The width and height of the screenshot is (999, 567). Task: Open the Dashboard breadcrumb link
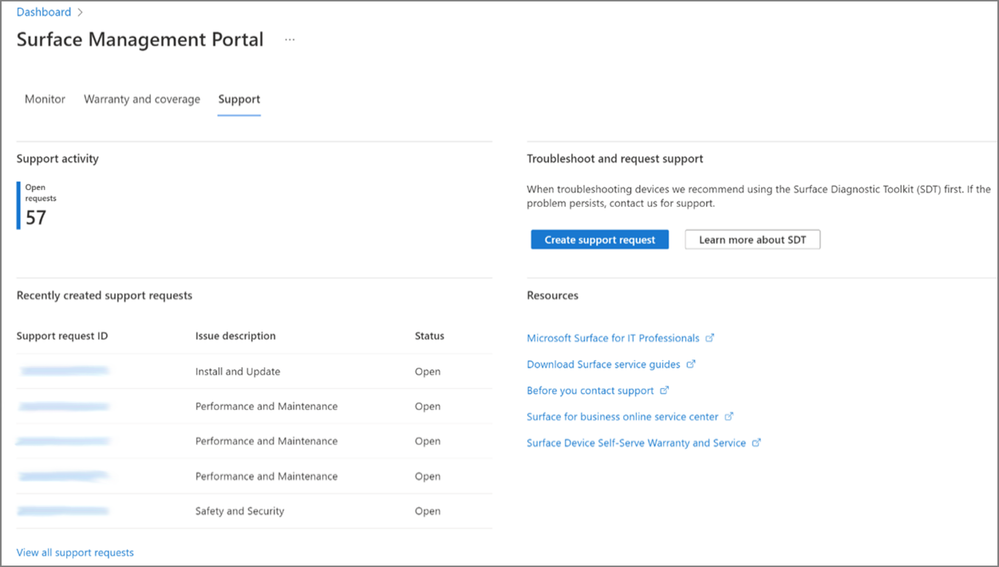44,12
